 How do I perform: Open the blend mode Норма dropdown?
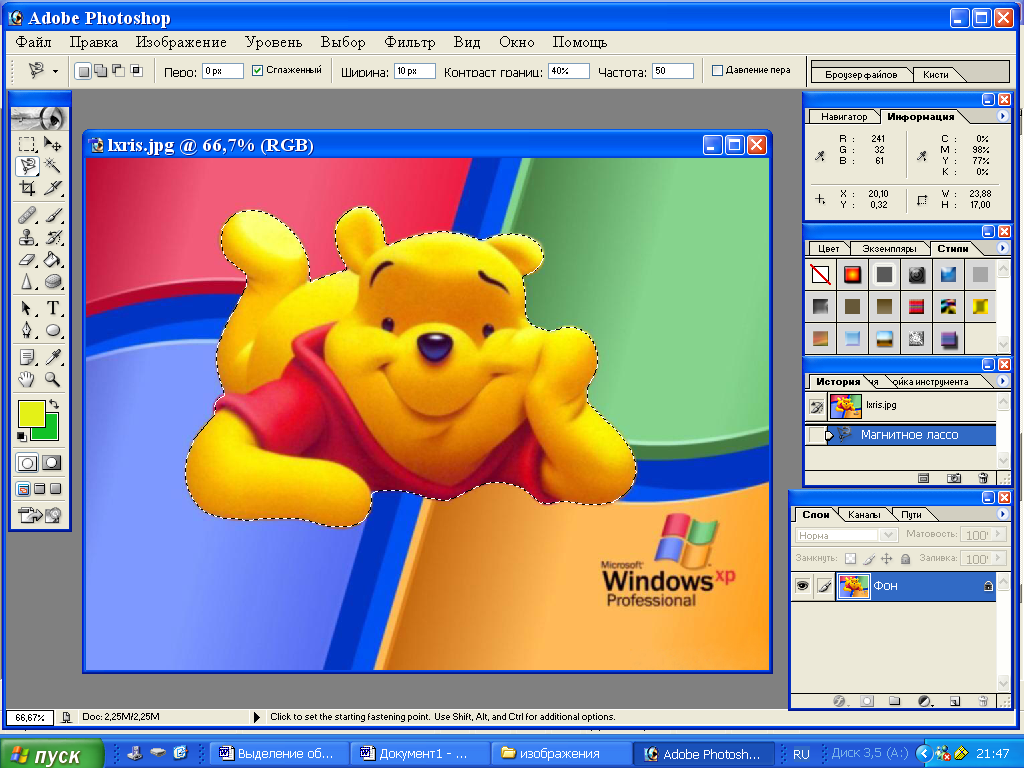887,535
